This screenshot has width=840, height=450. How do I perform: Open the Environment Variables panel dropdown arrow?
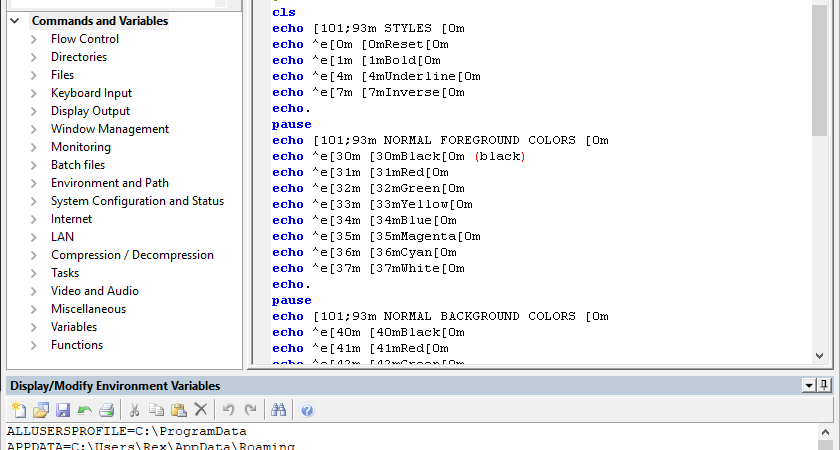tap(809, 385)
